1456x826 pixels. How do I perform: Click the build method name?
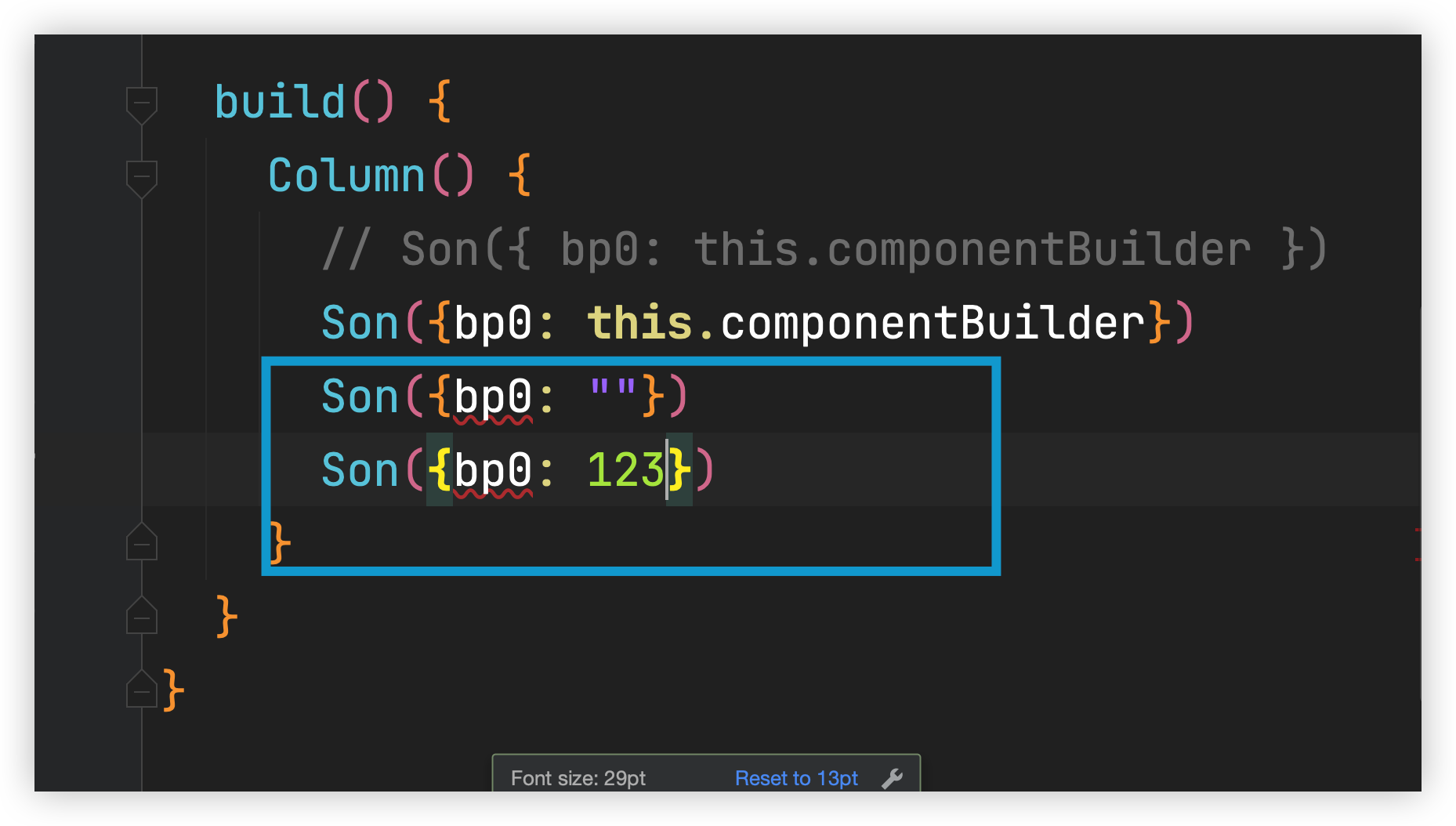(280, 102)
